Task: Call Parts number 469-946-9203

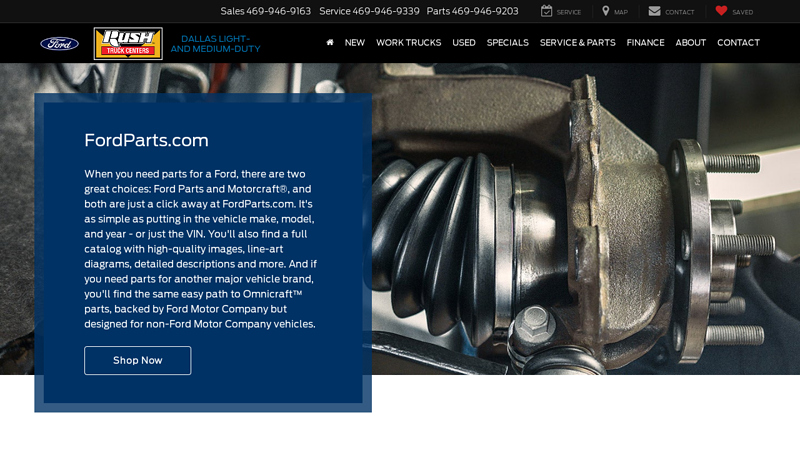Action: pyautogui.click(x=485, y=11)
